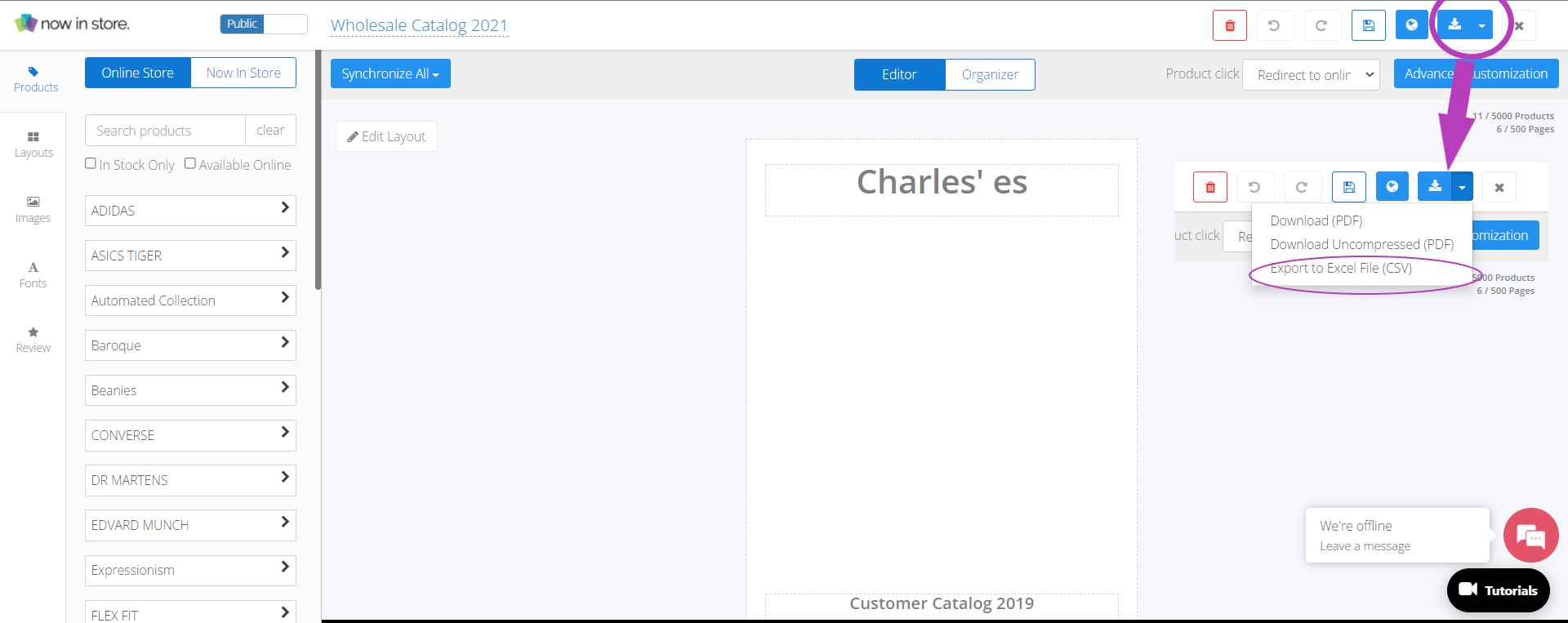Open Review sidebar section
Viewport: 1568px width, 623px height.
coord(33,340)
